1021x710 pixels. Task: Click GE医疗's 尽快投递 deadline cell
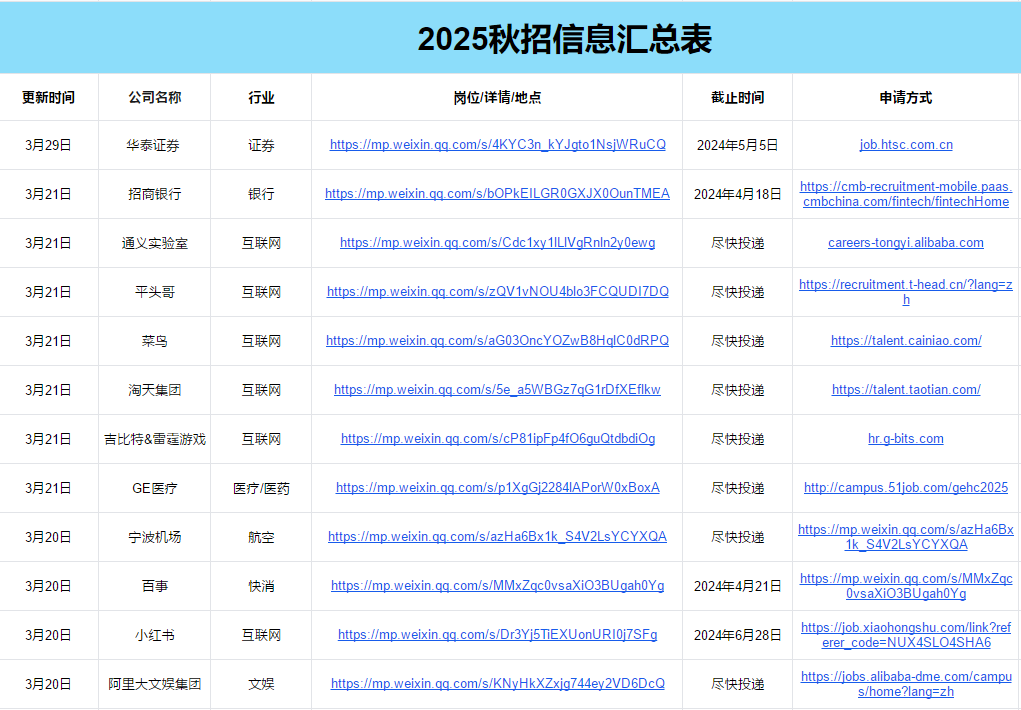737,488
